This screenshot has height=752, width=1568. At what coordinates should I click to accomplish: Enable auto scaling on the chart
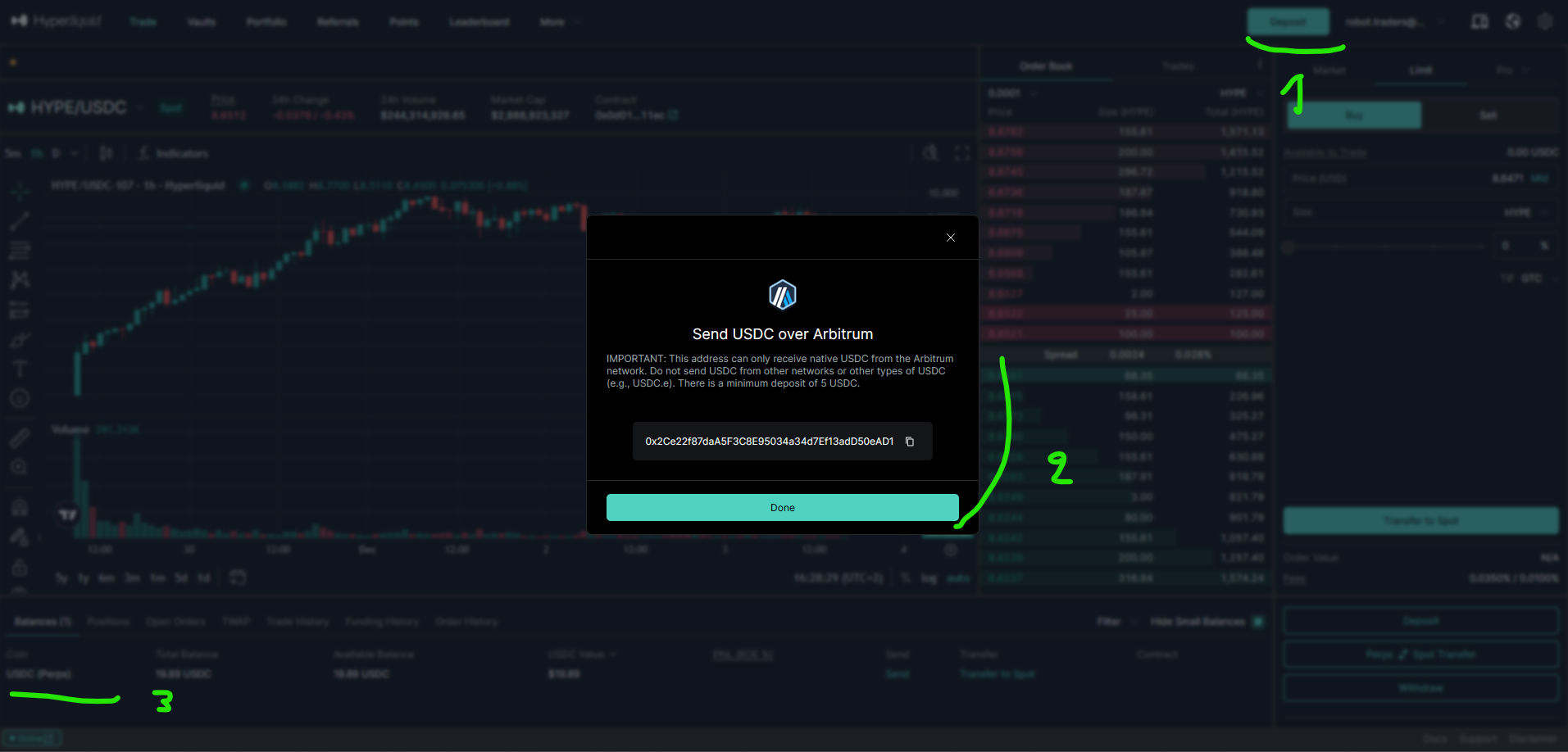tap(959, 578)
